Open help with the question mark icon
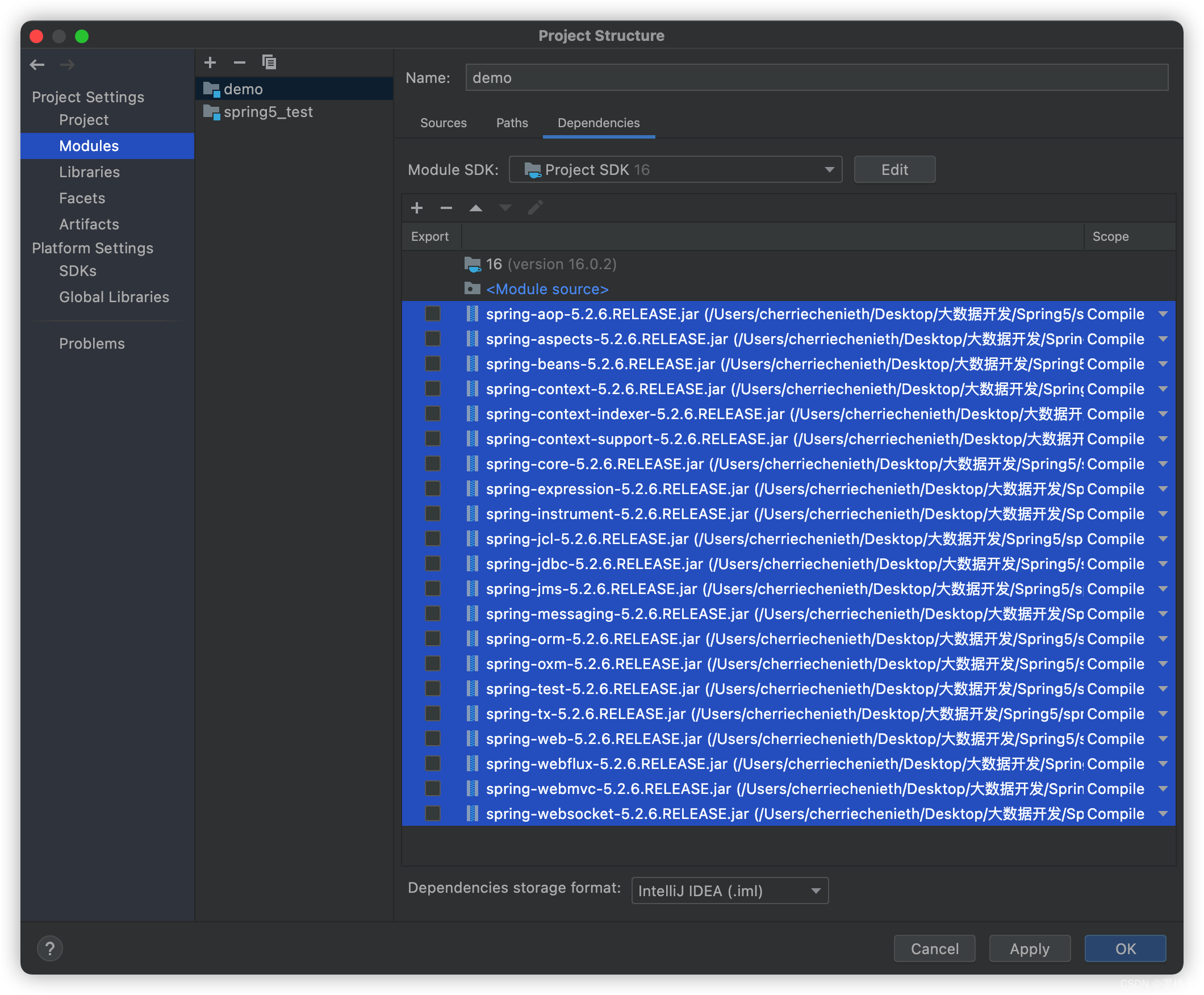Screen dimensions: 1204x995 coord(50,948)
